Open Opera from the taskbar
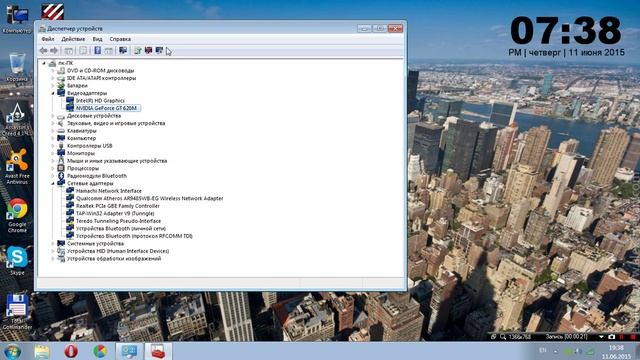 [71, 351]
